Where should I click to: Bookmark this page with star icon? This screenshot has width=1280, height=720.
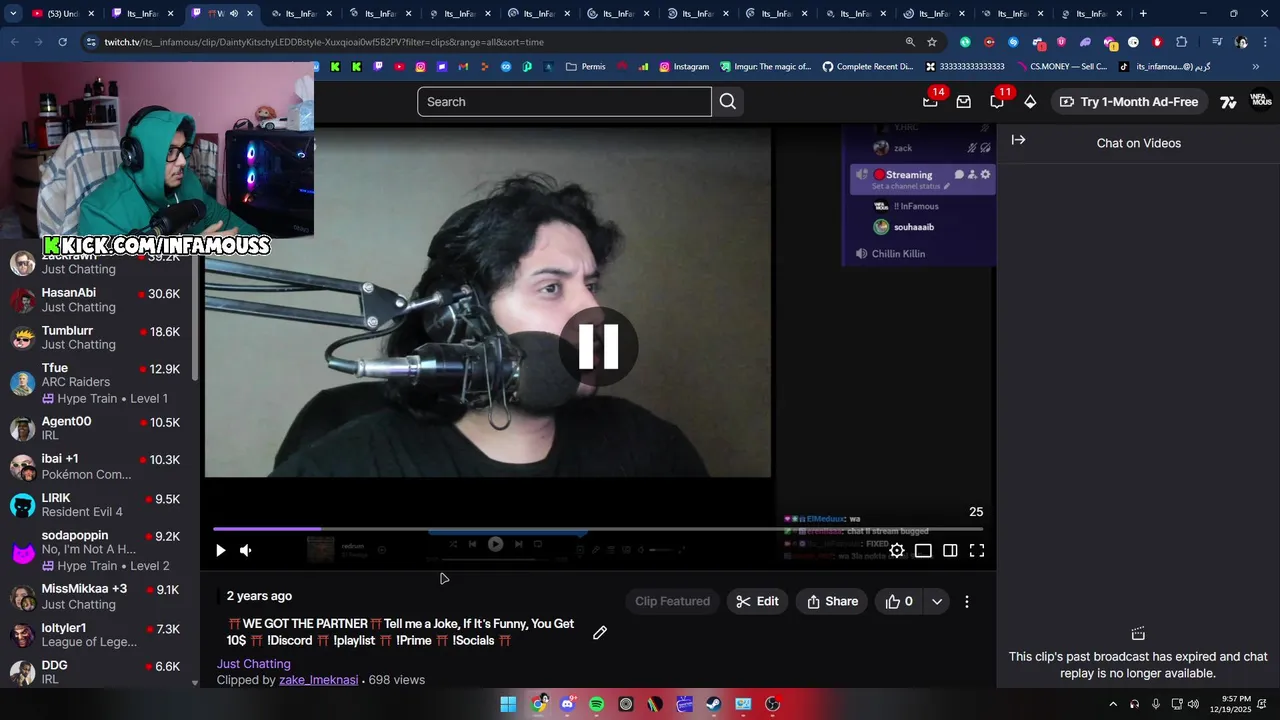coord(932,42)
